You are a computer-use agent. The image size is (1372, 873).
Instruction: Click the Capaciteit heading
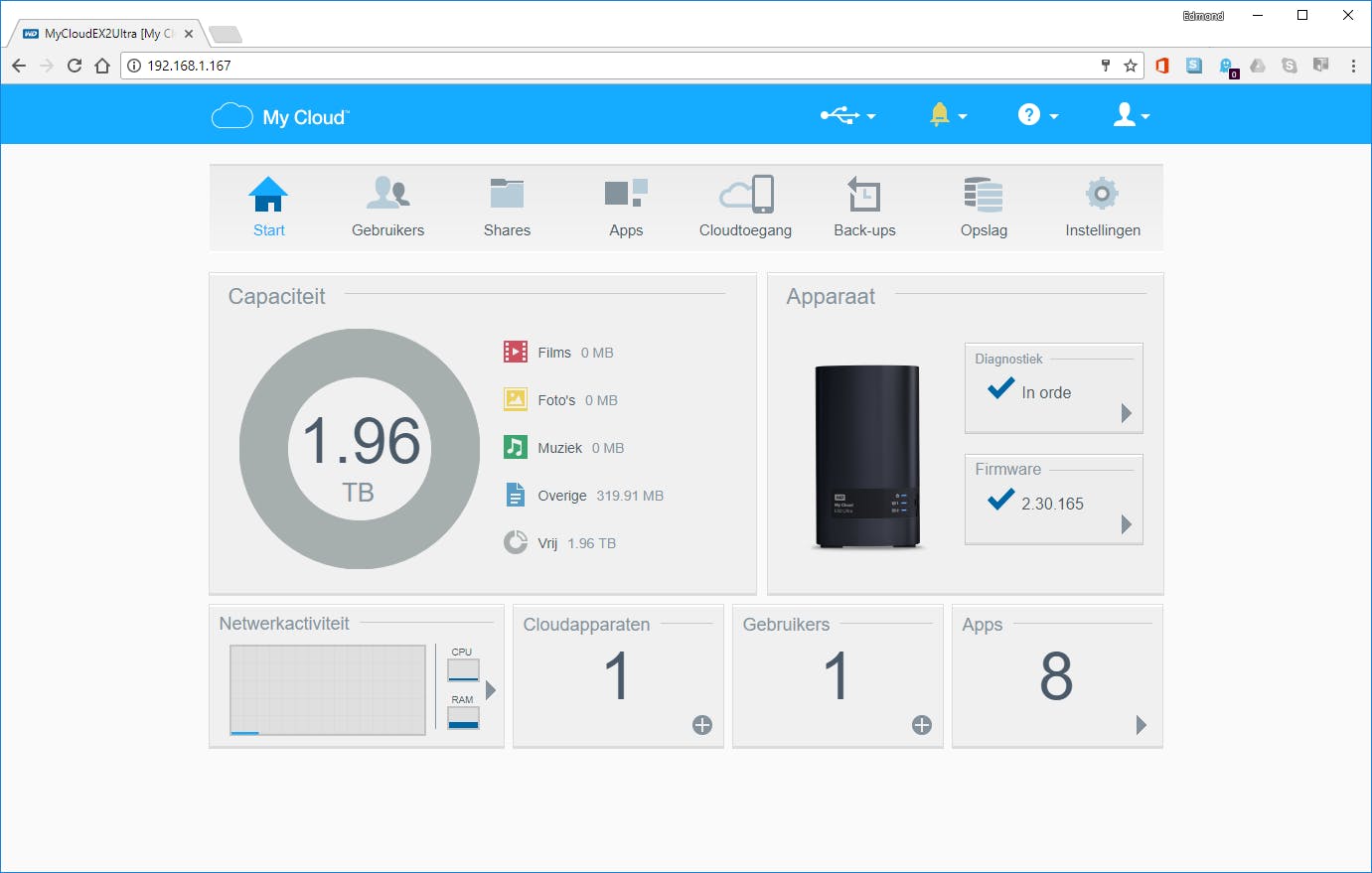(276, 296)
